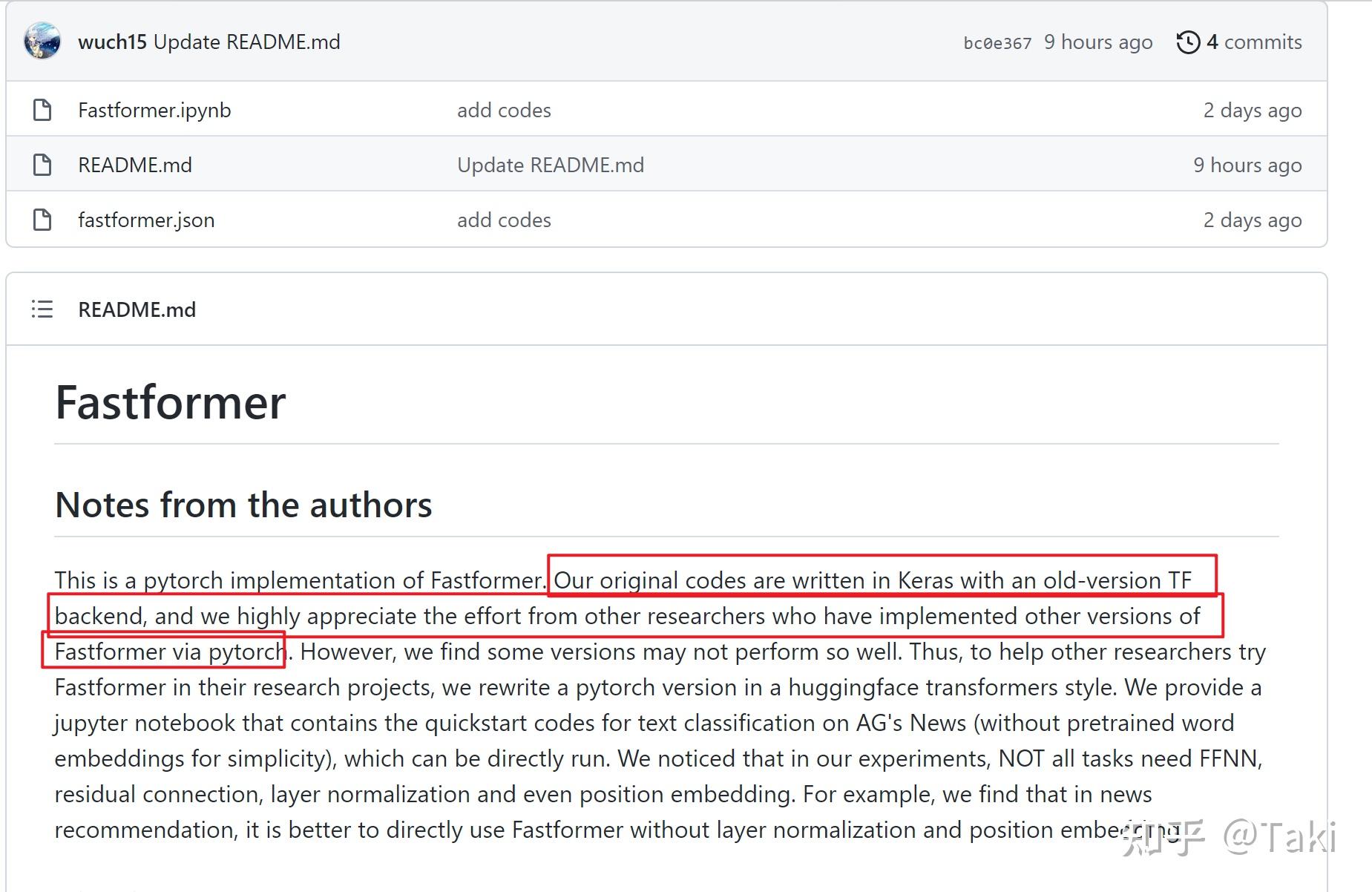Click the 2 days ago timestamp for fastformer.json
The image size is (1372, 892).
click(x=1253, y=220)
